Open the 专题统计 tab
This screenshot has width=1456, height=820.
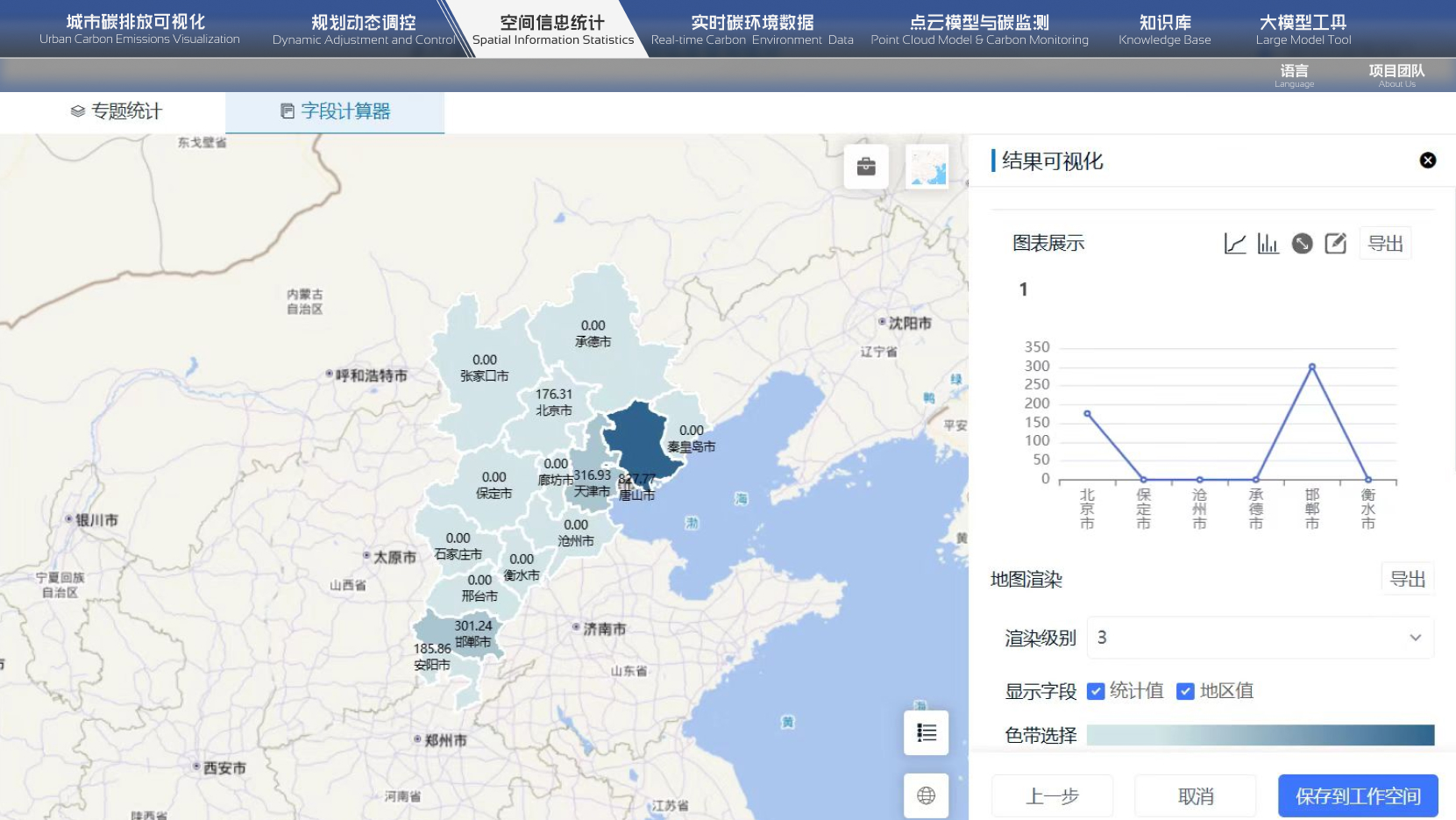tap(116, 111)
